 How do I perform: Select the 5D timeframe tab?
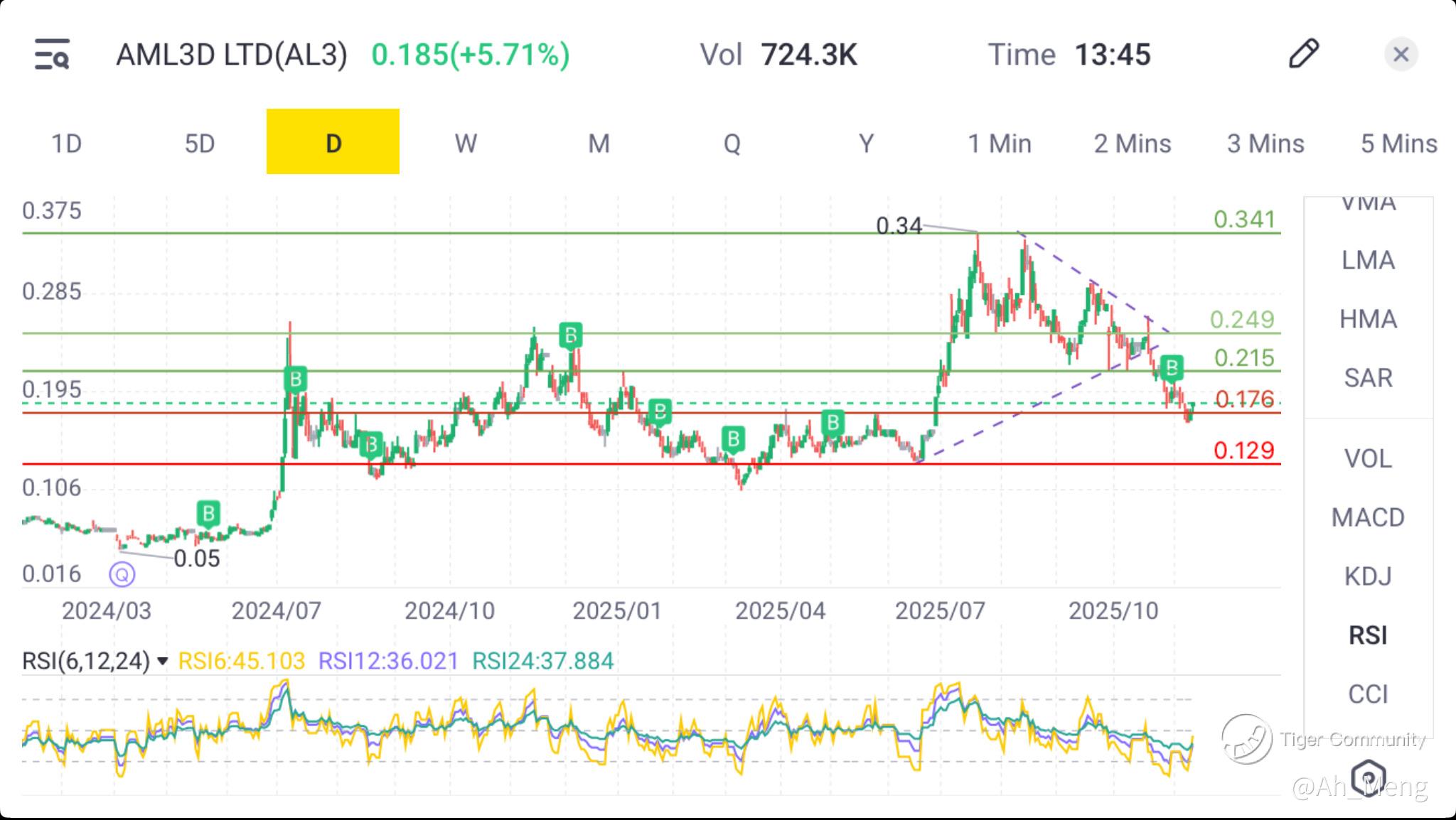click(x=199, y=144)
